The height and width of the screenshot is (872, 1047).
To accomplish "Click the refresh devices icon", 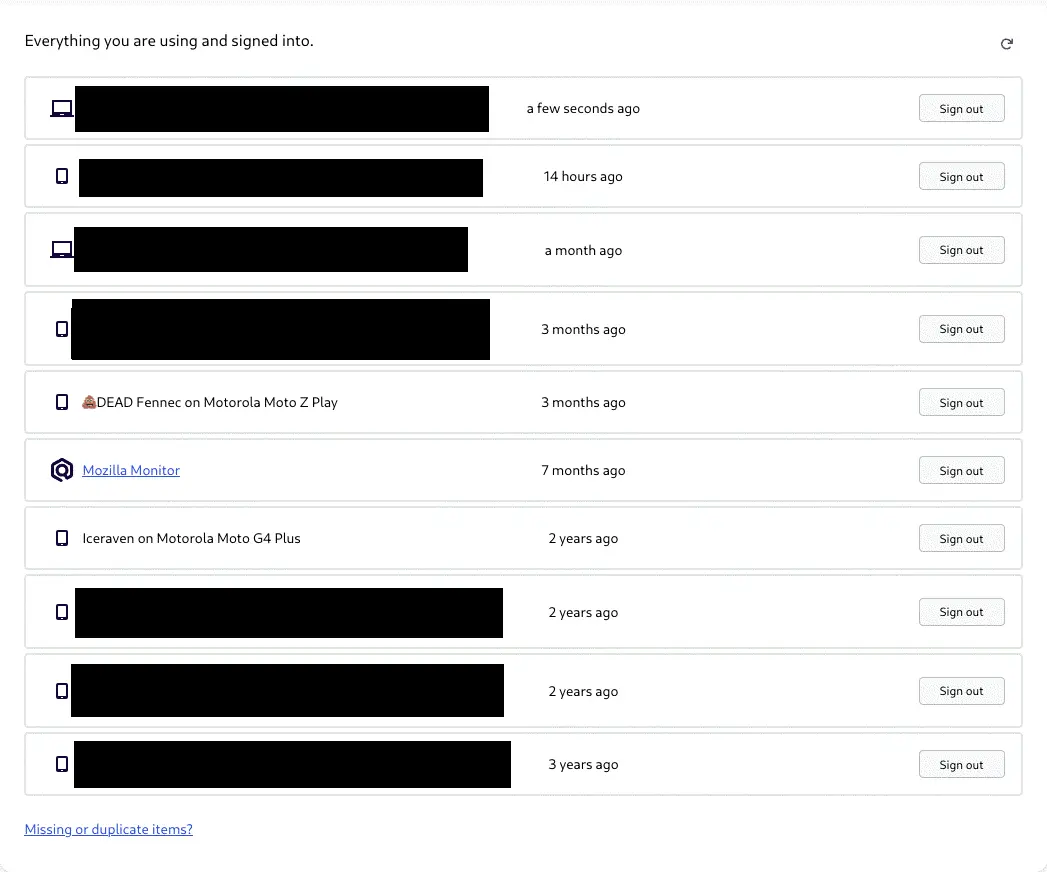I will click(x=1007, y=44).
